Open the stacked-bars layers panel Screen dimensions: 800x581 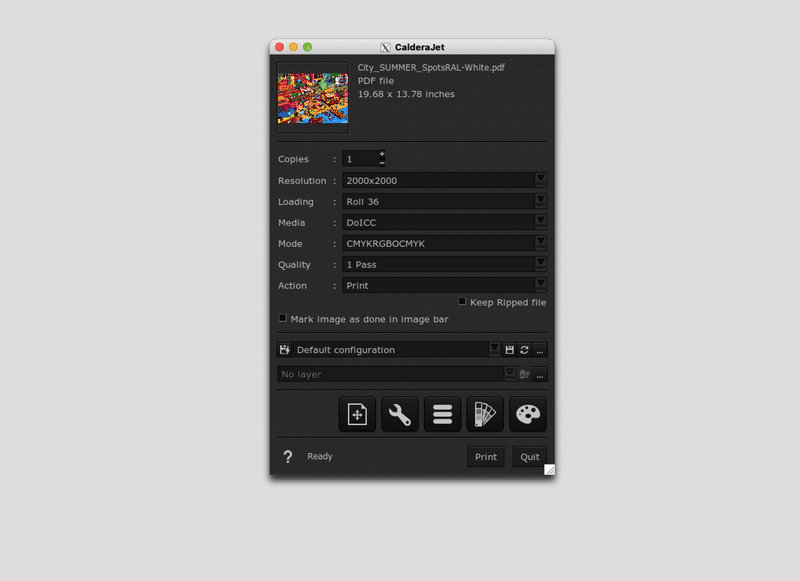click(x=442, y=414)
